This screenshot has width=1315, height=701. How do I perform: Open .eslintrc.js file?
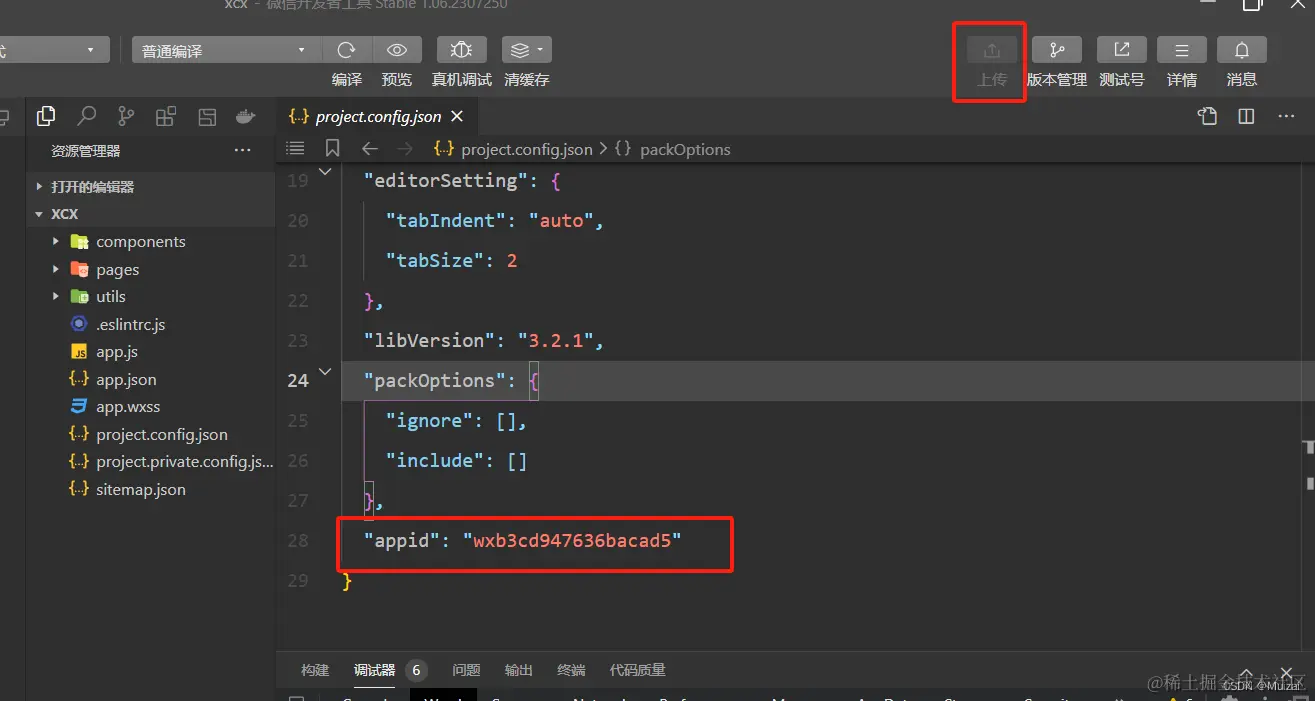click(x=150, y=324)
